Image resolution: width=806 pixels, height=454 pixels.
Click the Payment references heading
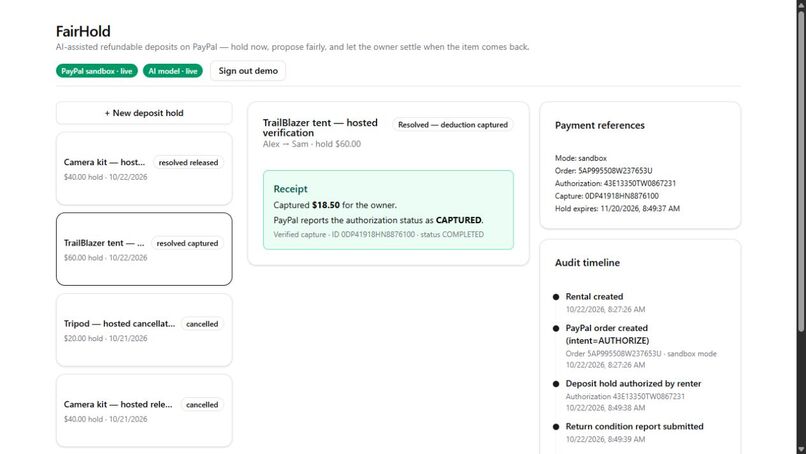point(599,125)
